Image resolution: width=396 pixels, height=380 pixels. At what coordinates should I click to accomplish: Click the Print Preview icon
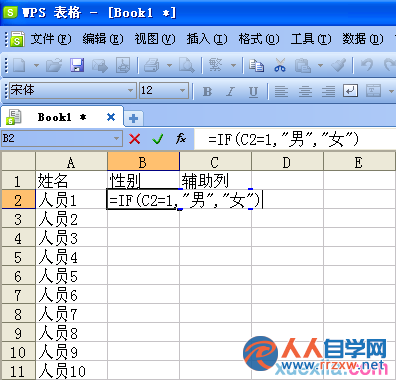[186, 65]
